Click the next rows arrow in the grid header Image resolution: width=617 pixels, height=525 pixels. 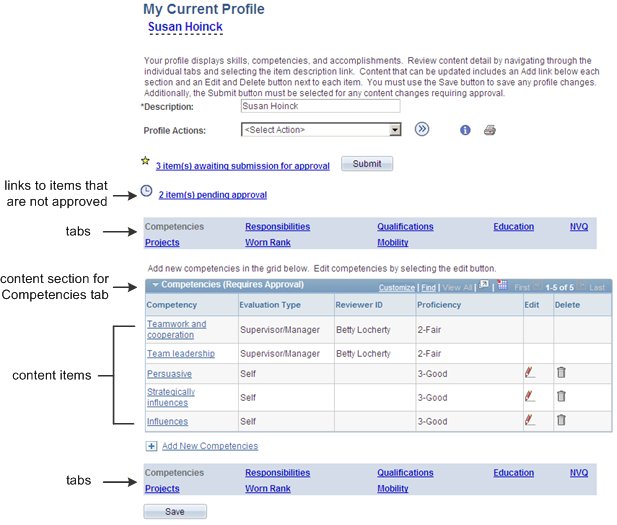tap(582, 285)
